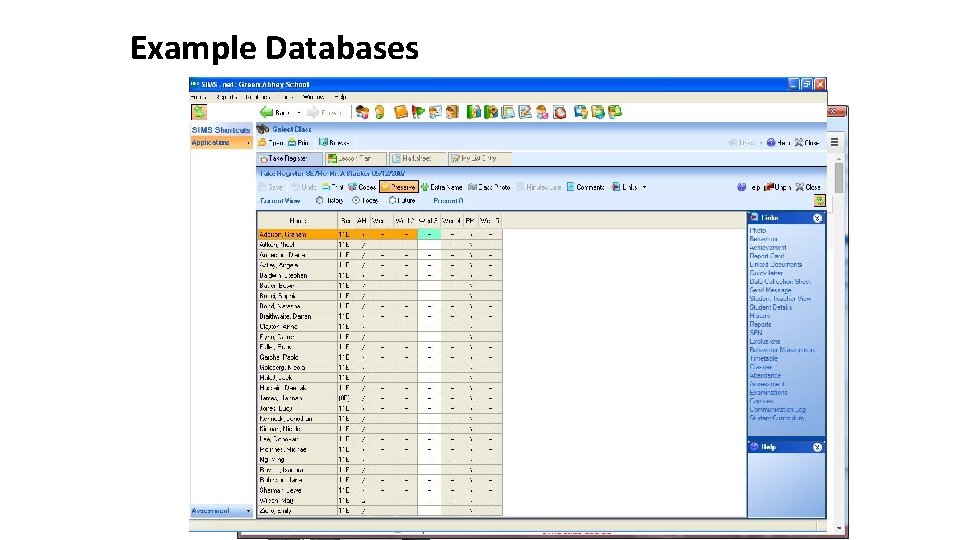Click the SIMS Shortcuts header
The width and height of the screenshot is (960, 540).
click(x=221, y=130)
